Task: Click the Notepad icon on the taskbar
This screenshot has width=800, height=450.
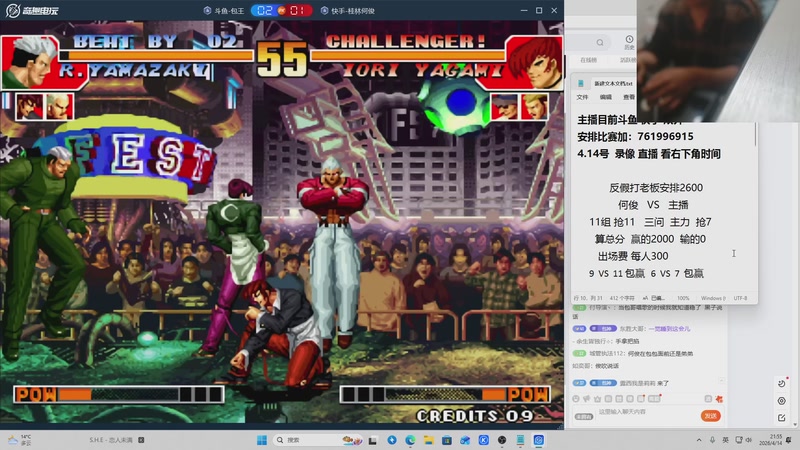Action: 520,440
